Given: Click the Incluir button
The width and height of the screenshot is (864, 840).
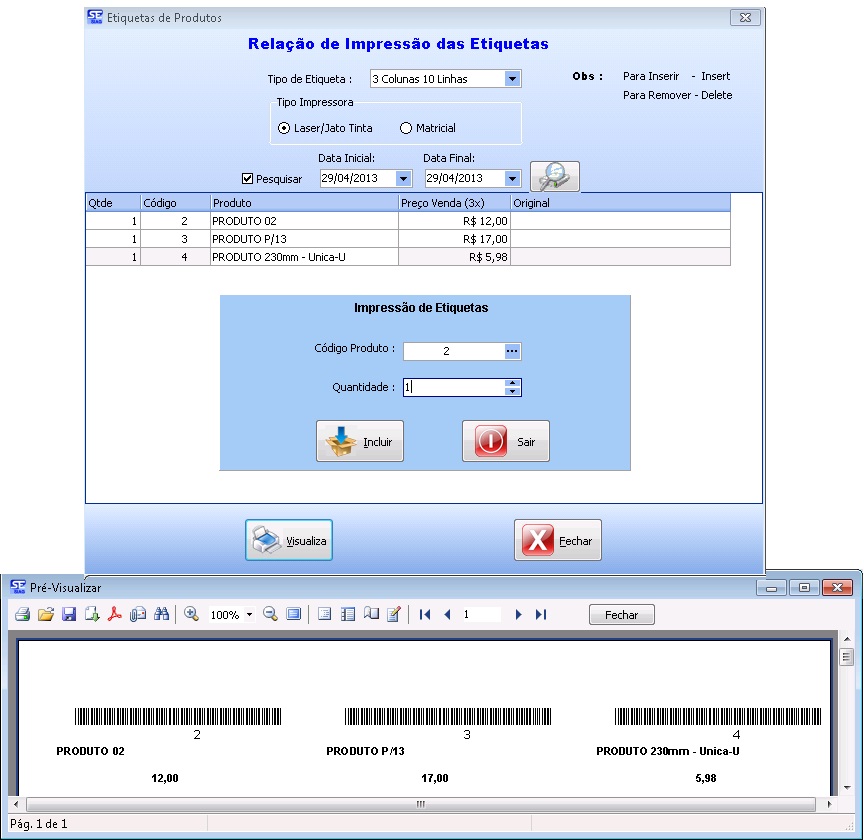Looking at the screenshot, I should click(x=360, y=441).
